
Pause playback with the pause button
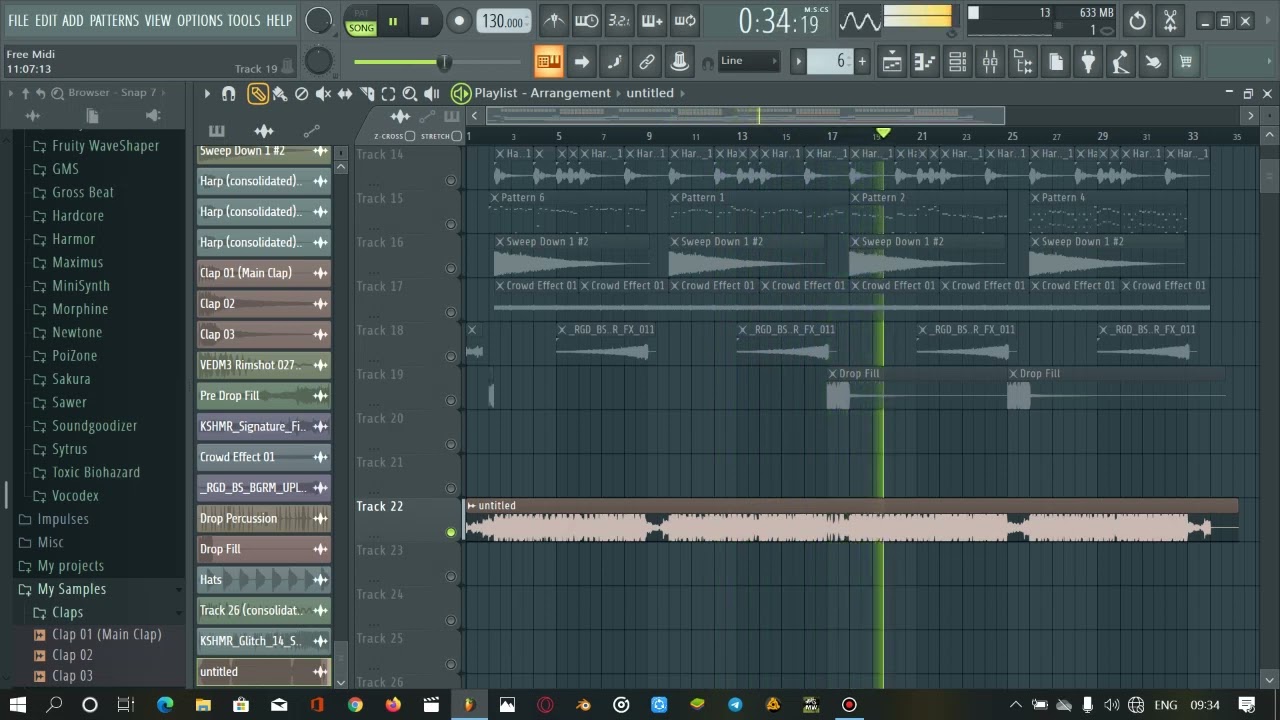coord(393,21)
